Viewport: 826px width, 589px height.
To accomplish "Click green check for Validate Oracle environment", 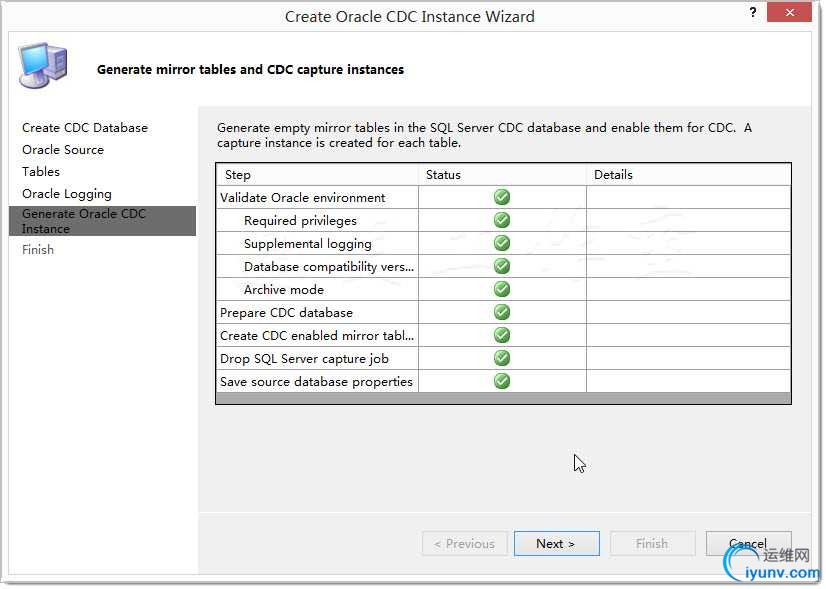I will click(x=502, y=197).
